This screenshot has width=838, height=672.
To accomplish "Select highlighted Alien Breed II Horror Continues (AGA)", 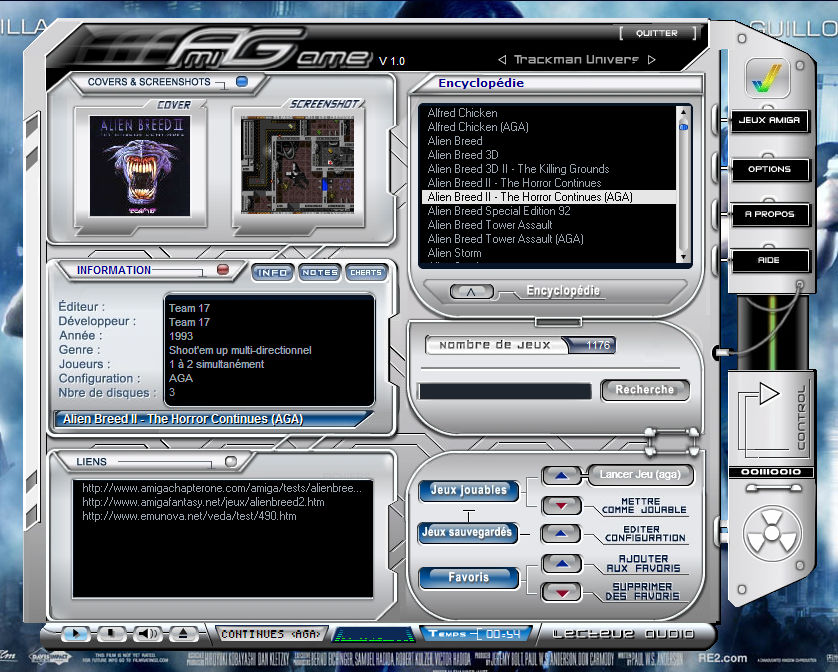I will pyautogui.click(x=549, y=197).
